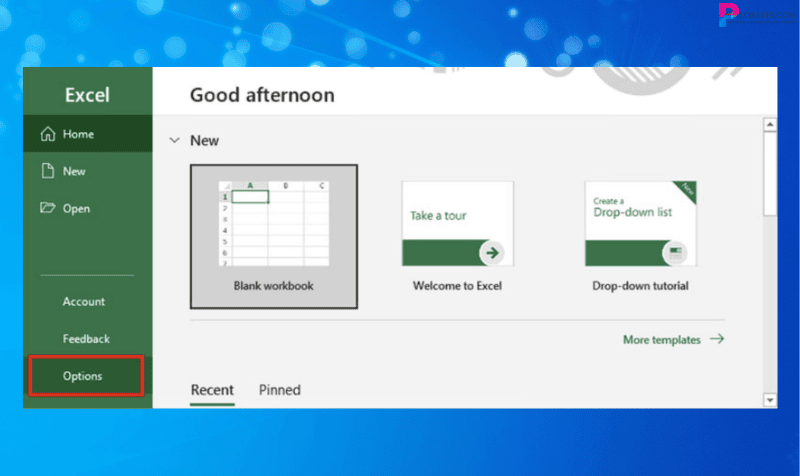Click the Home house icon in sidebar
The height and width of the screenshot is (476, 800).
click(x=47, y=134)
